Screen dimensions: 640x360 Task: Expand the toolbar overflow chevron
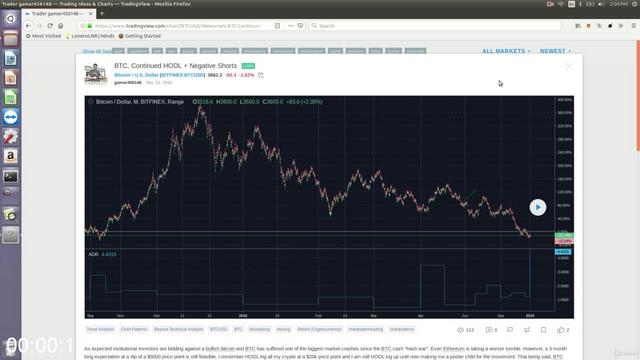point(620,26)
